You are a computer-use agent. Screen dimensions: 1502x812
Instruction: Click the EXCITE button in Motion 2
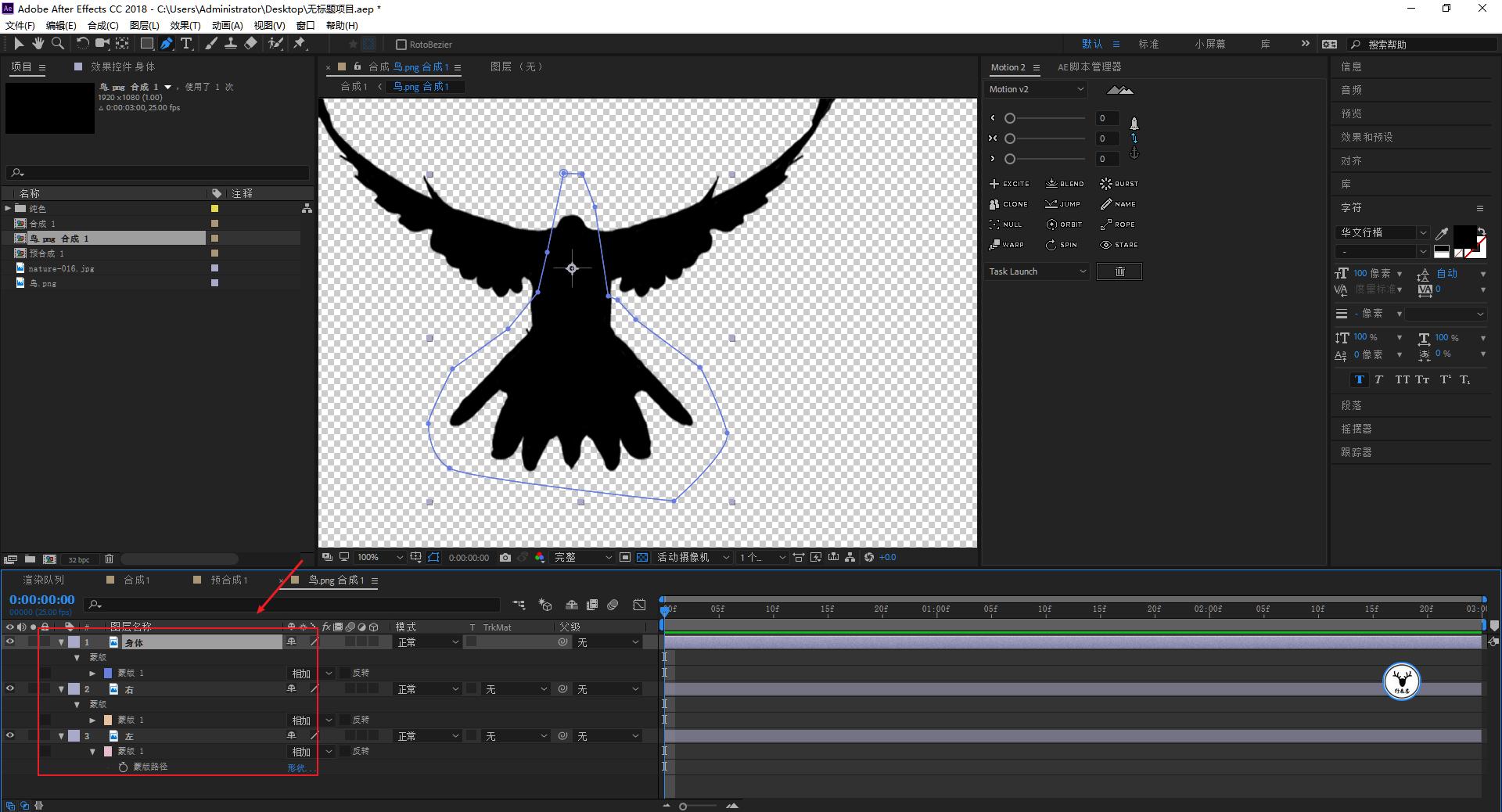click(1009, 184)
